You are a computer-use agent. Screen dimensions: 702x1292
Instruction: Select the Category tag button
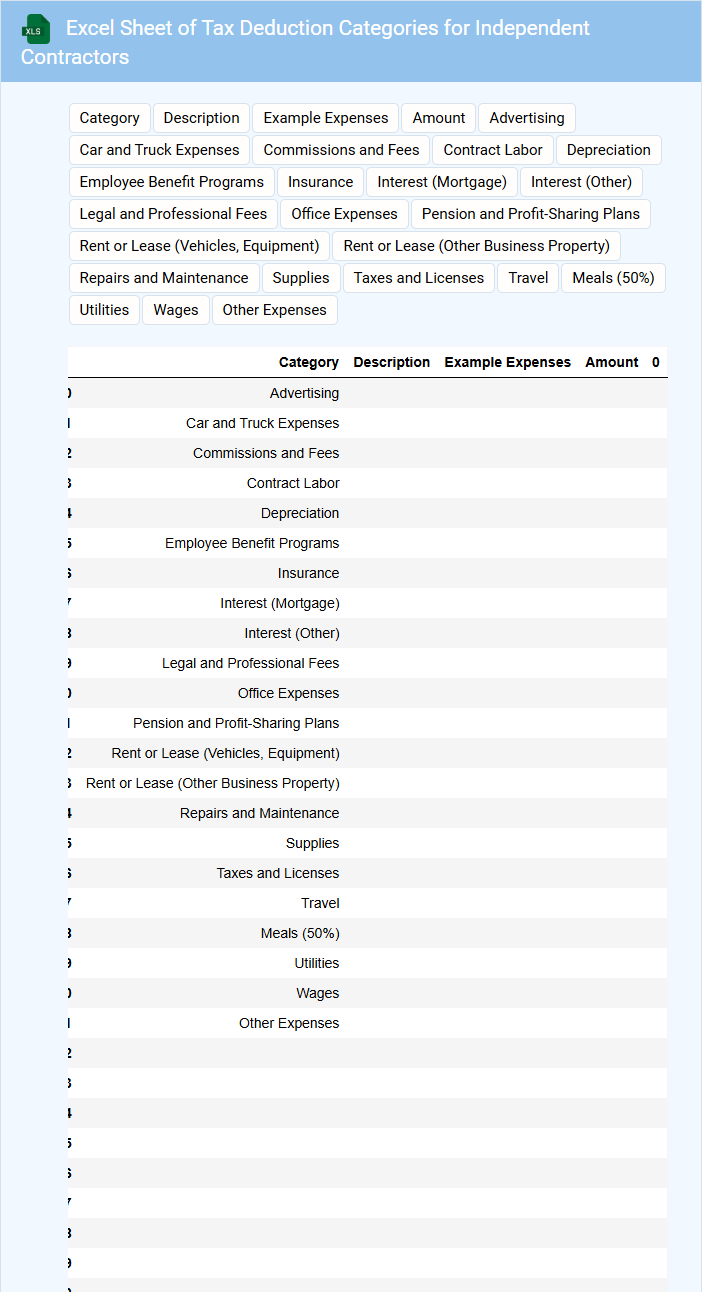tap(110, 118)
